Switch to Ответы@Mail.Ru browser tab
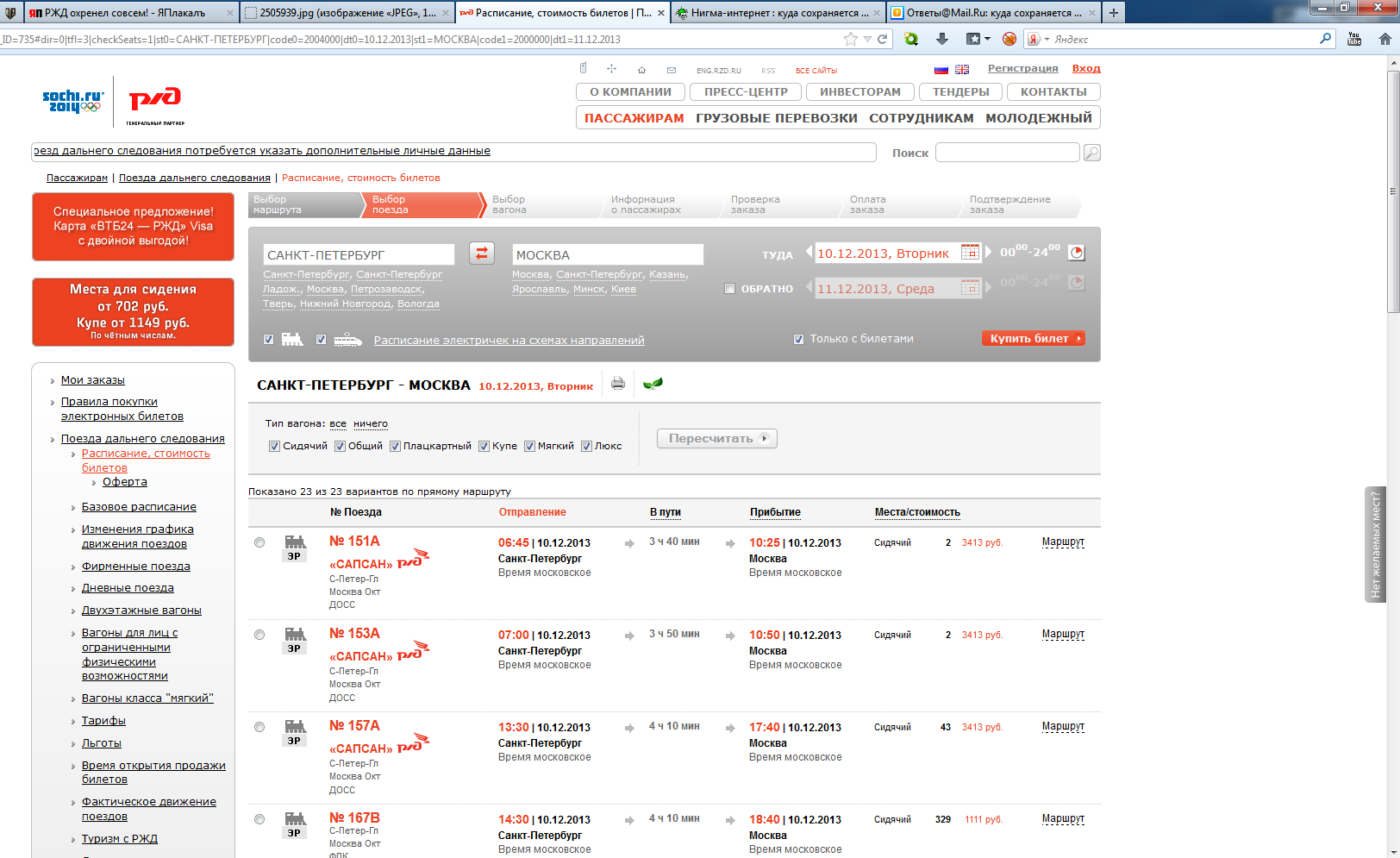 [x=993, y=13]
